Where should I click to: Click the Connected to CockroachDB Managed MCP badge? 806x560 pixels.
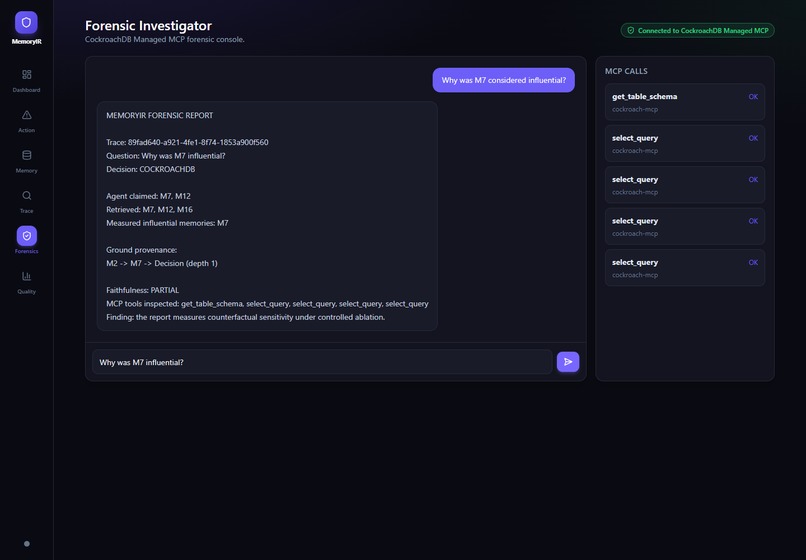tap(698, 30)
